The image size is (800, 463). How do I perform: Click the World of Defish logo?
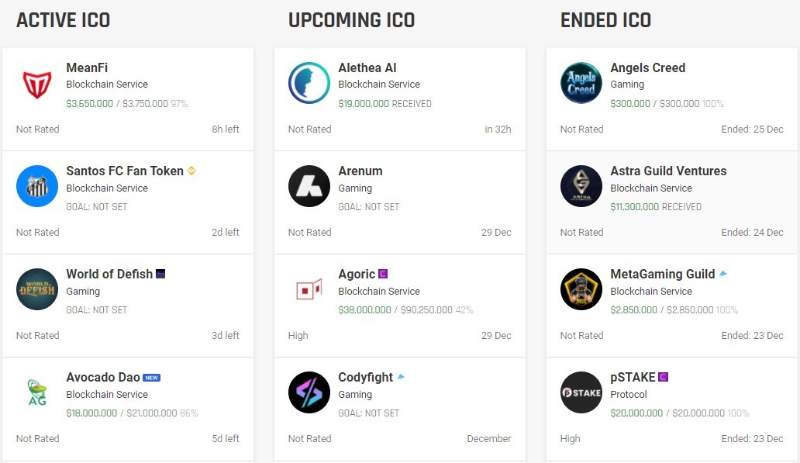(37, 289)
